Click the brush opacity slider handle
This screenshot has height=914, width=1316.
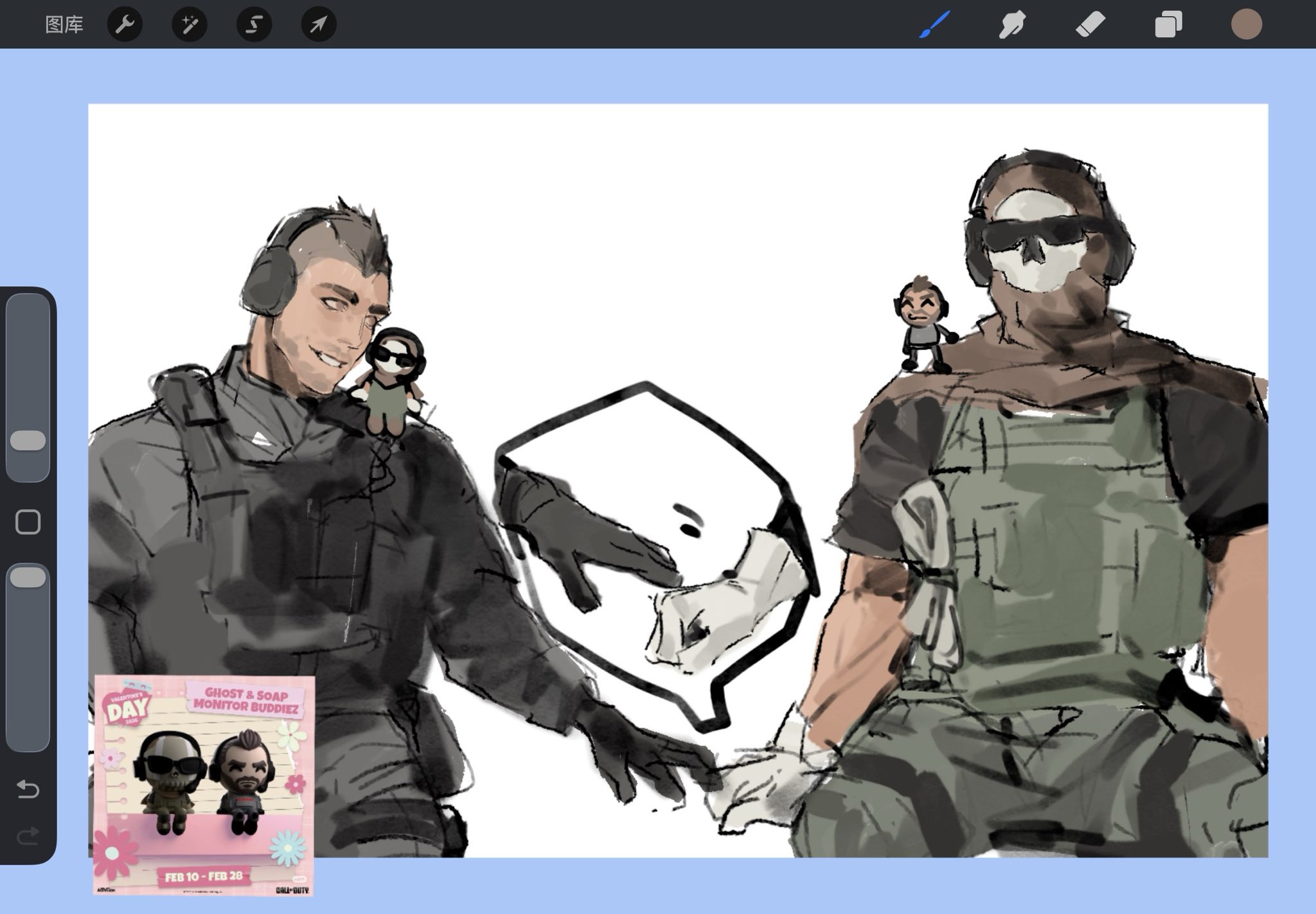28,577
